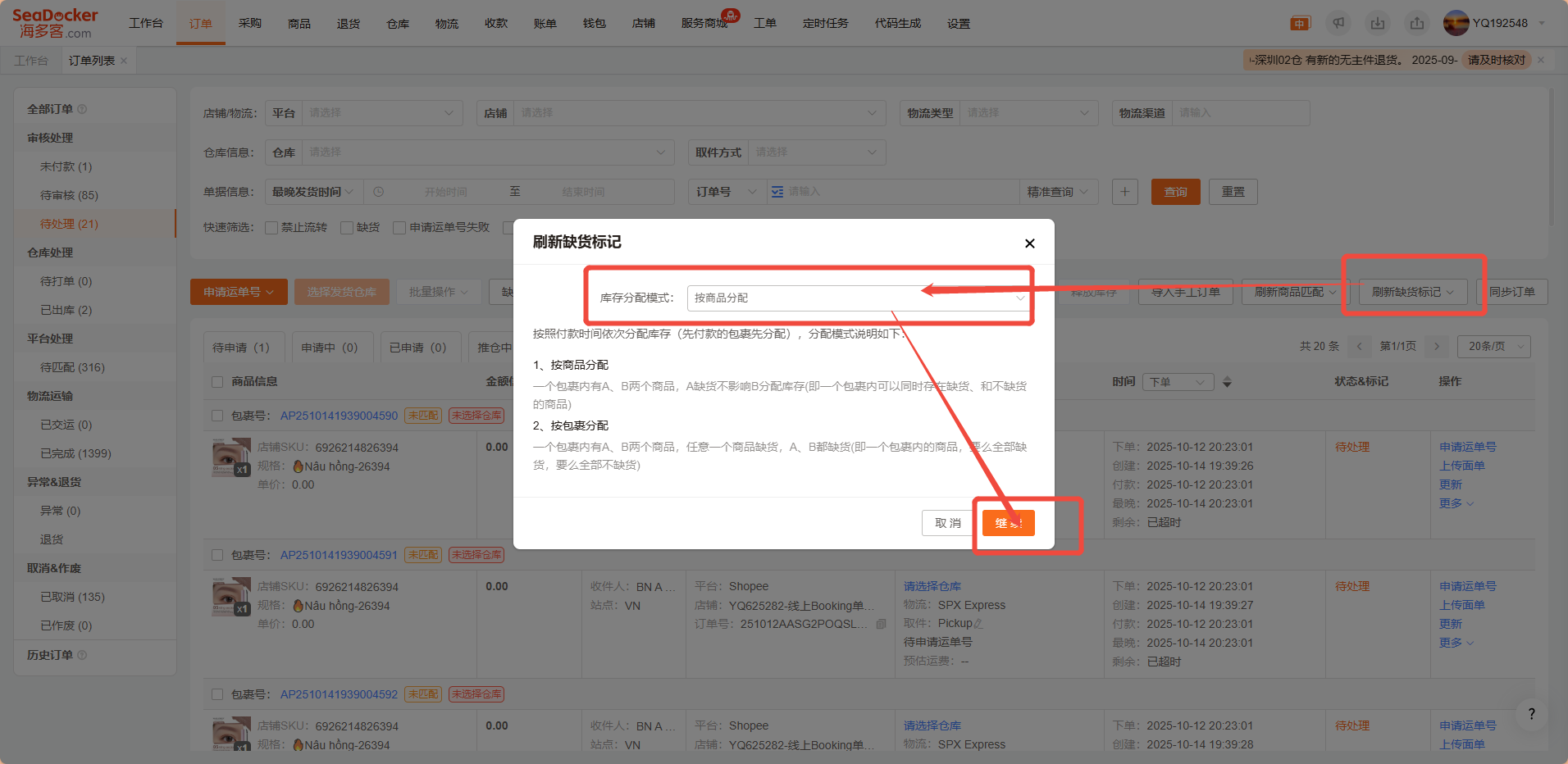The height and width of the screenshot is (764, 1568).
Task: Expand the 20条/页 page size dropdown
Action: pos(1493,347)
